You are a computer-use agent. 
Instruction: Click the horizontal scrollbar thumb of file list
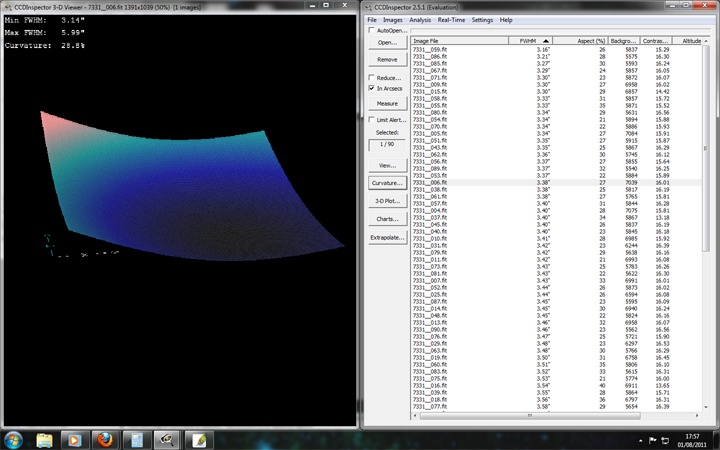pos(530,416)
